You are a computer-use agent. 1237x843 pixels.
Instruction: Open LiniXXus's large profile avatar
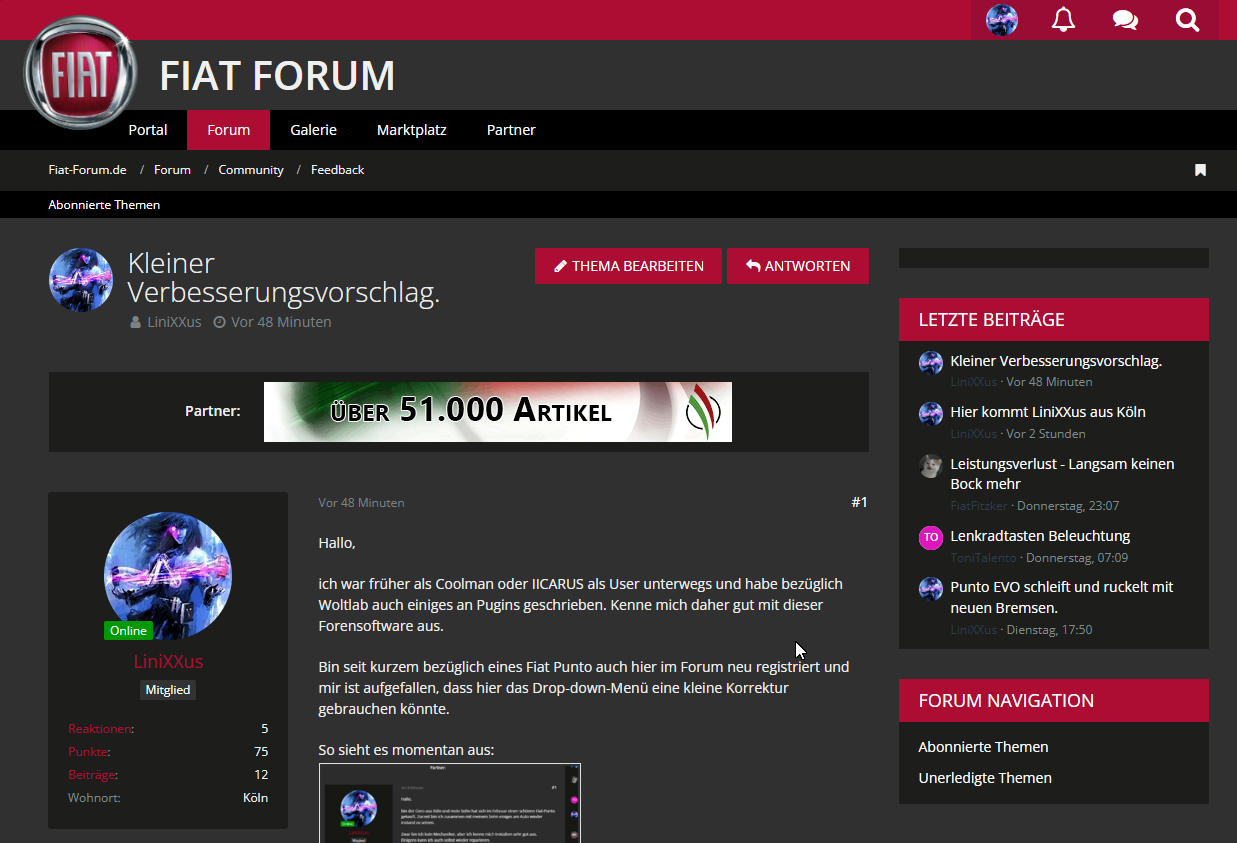pyautogui.click(x=168, y=576)
